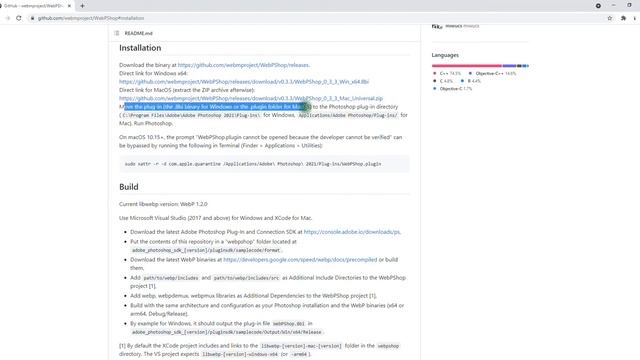Click the 'Build with the same architecture' bullet

pos(267,309)
